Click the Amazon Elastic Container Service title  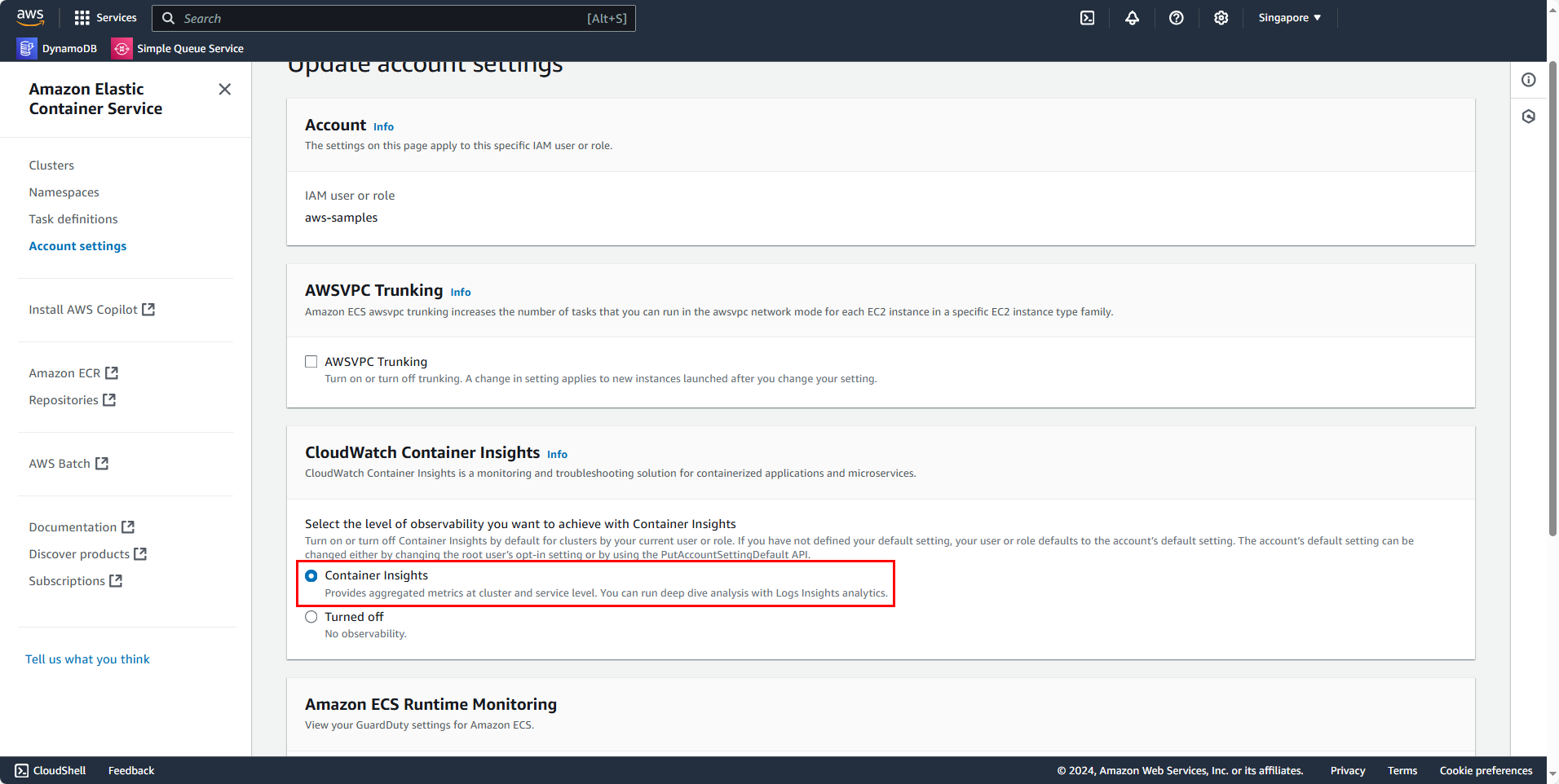95,99
